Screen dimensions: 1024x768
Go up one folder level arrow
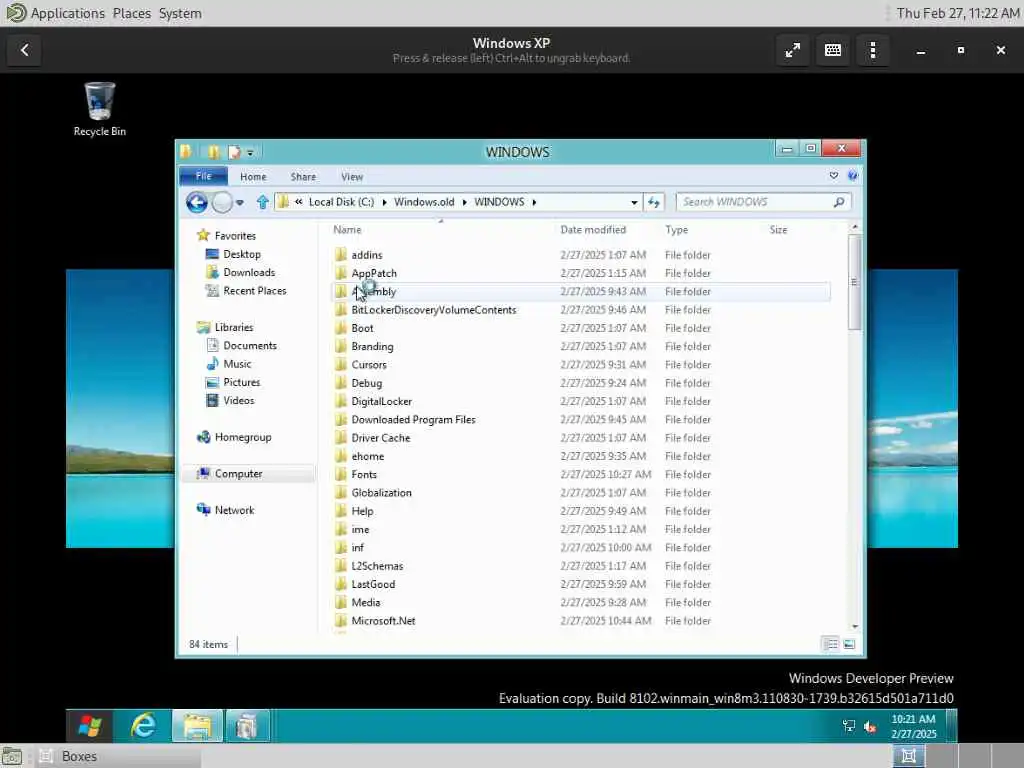pyautogui.click(x=263, y=202)
